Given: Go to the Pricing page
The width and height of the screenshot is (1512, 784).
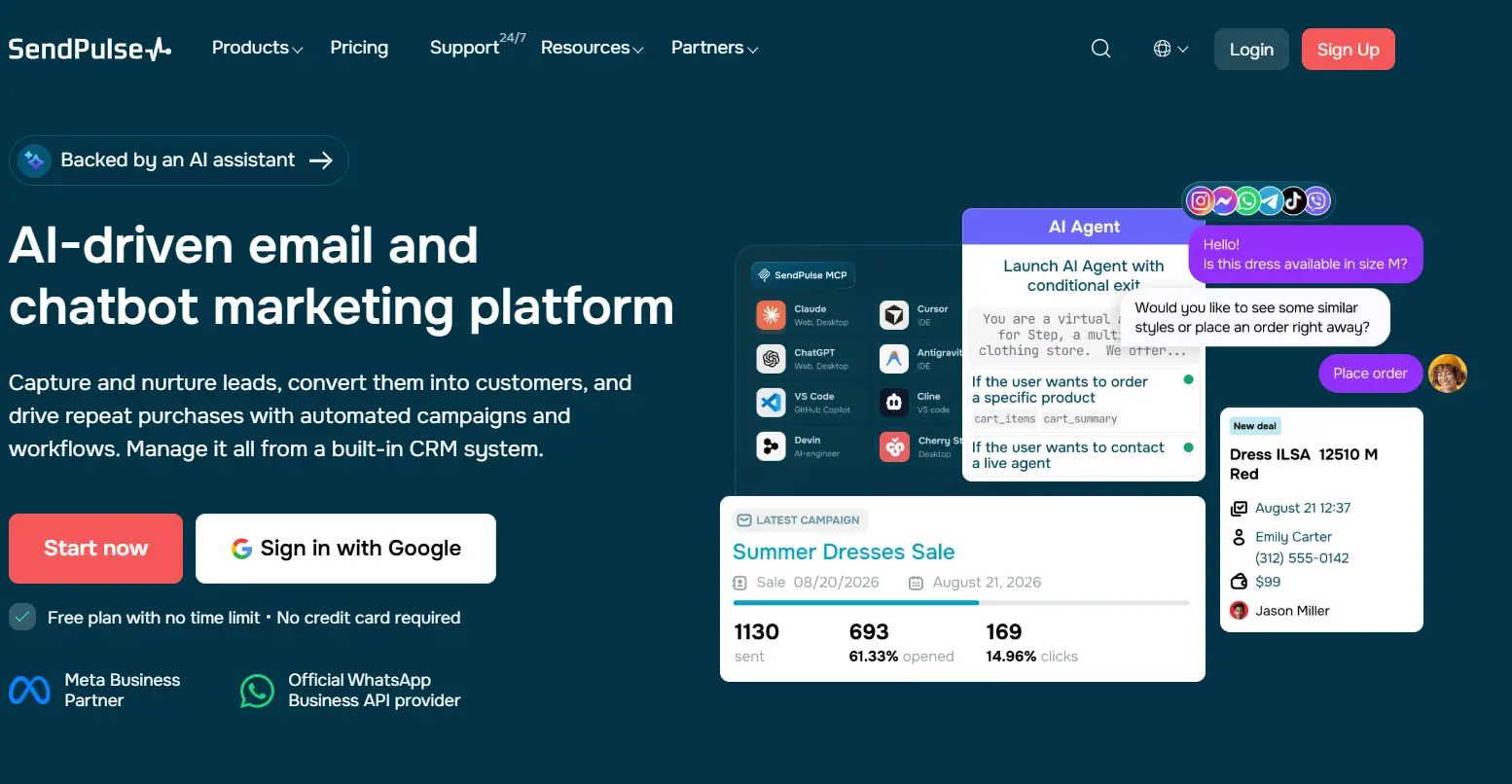Looking at the screenshot, I should tap(359, 48).
